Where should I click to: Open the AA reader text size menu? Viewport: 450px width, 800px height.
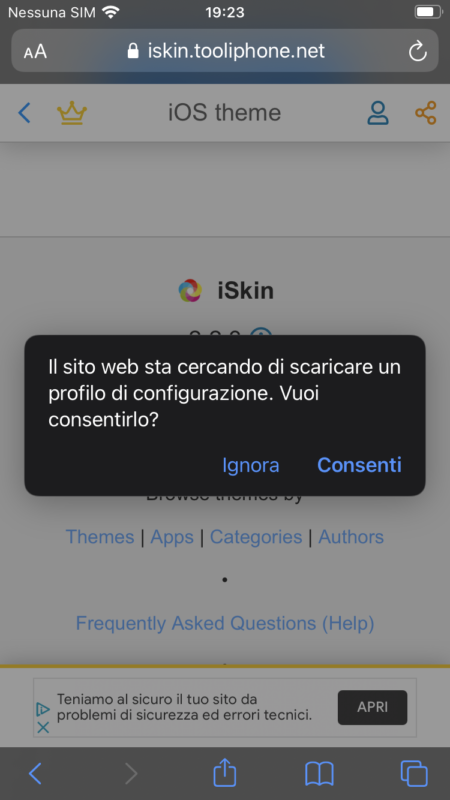(35, 52)
